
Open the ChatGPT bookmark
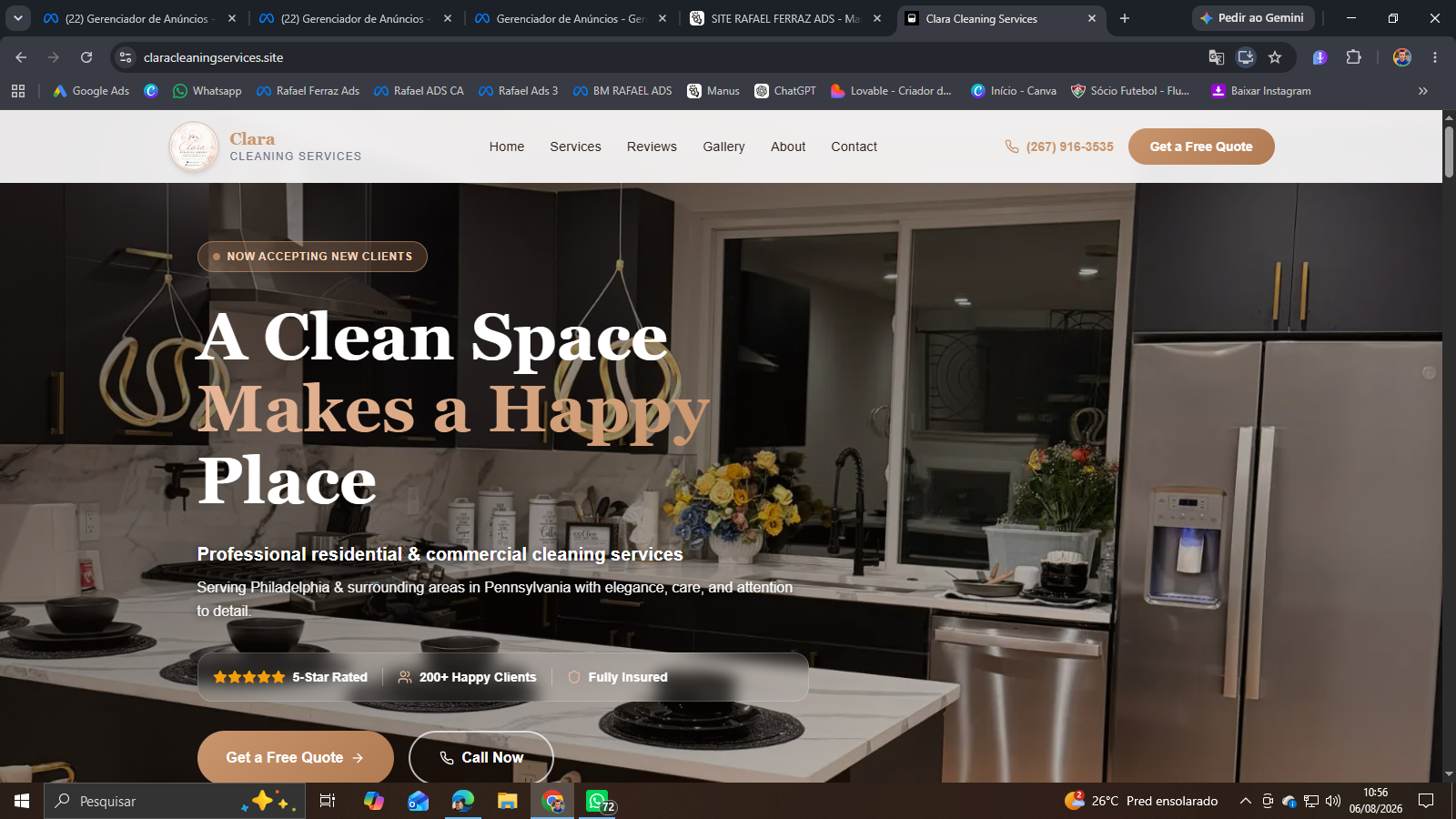784,91
